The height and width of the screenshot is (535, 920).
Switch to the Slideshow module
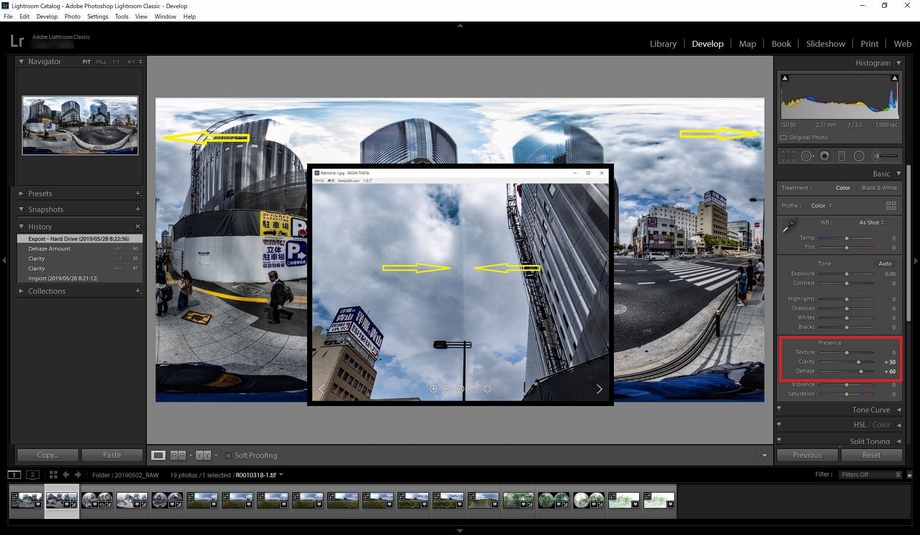[x=826, y=44]
